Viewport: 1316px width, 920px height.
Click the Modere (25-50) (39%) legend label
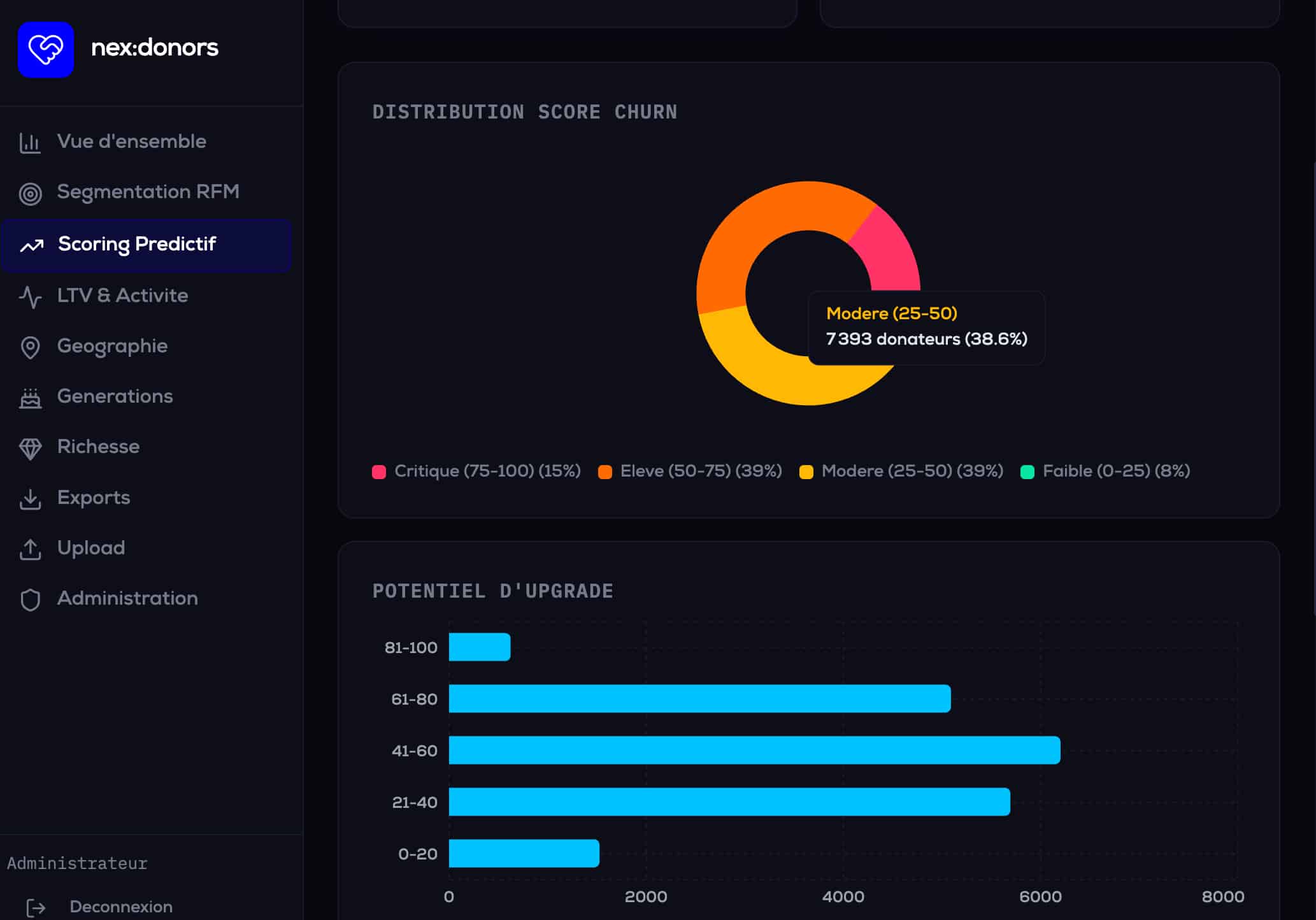tap(912, 471)
